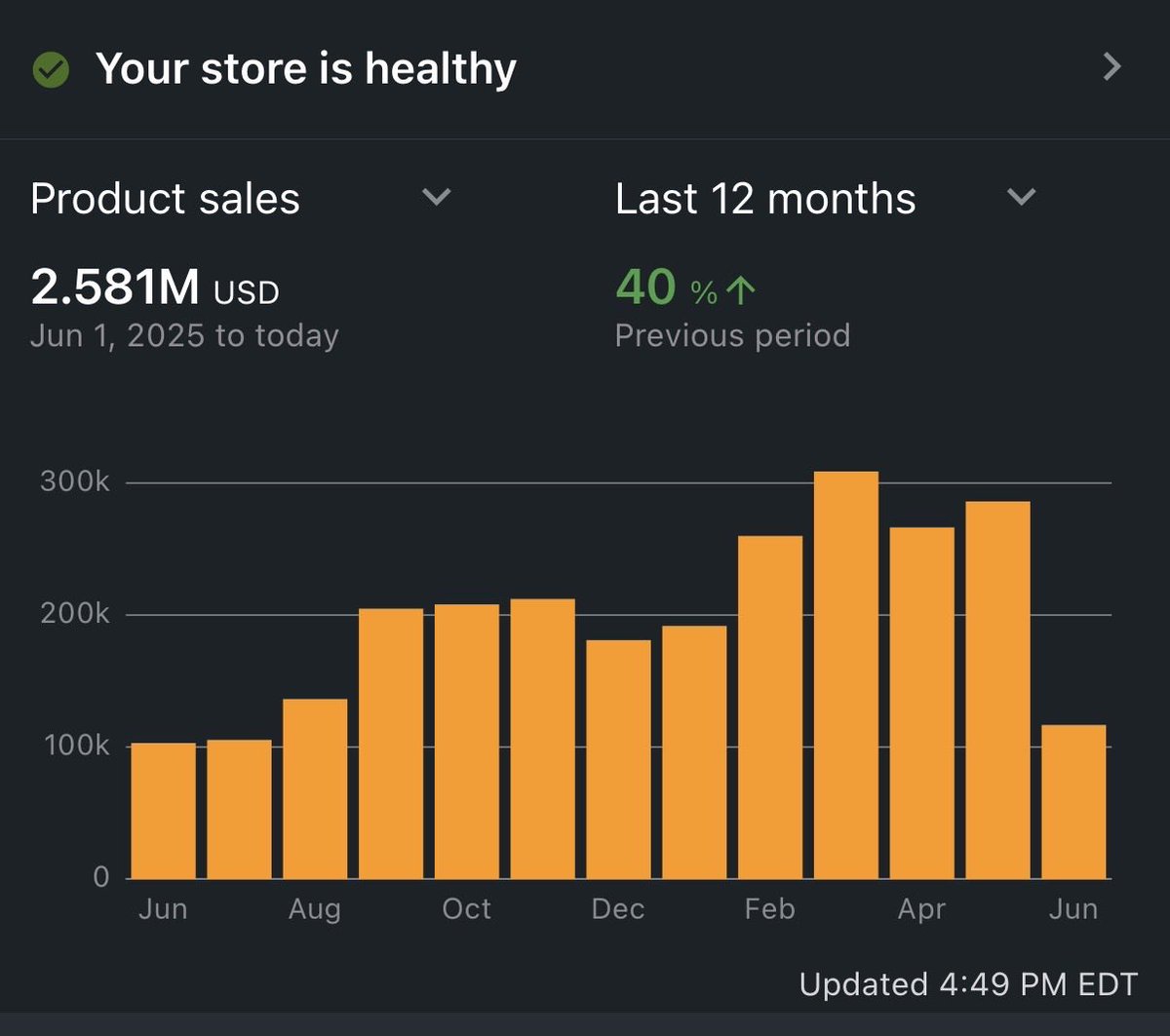
Task: Open store health details chevron arrow
Action: coord(1111,67)
